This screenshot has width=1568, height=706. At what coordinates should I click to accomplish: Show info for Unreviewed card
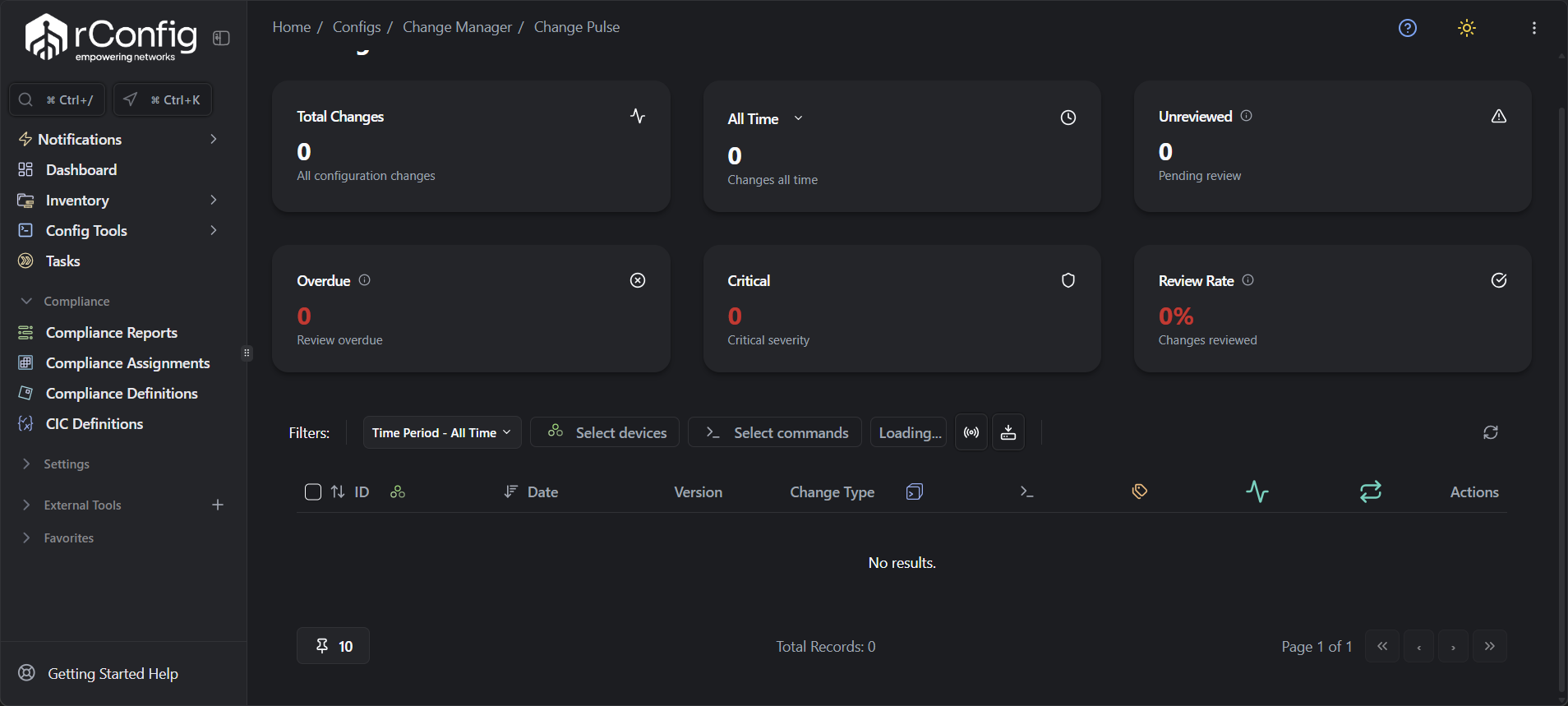(1247, 116)
